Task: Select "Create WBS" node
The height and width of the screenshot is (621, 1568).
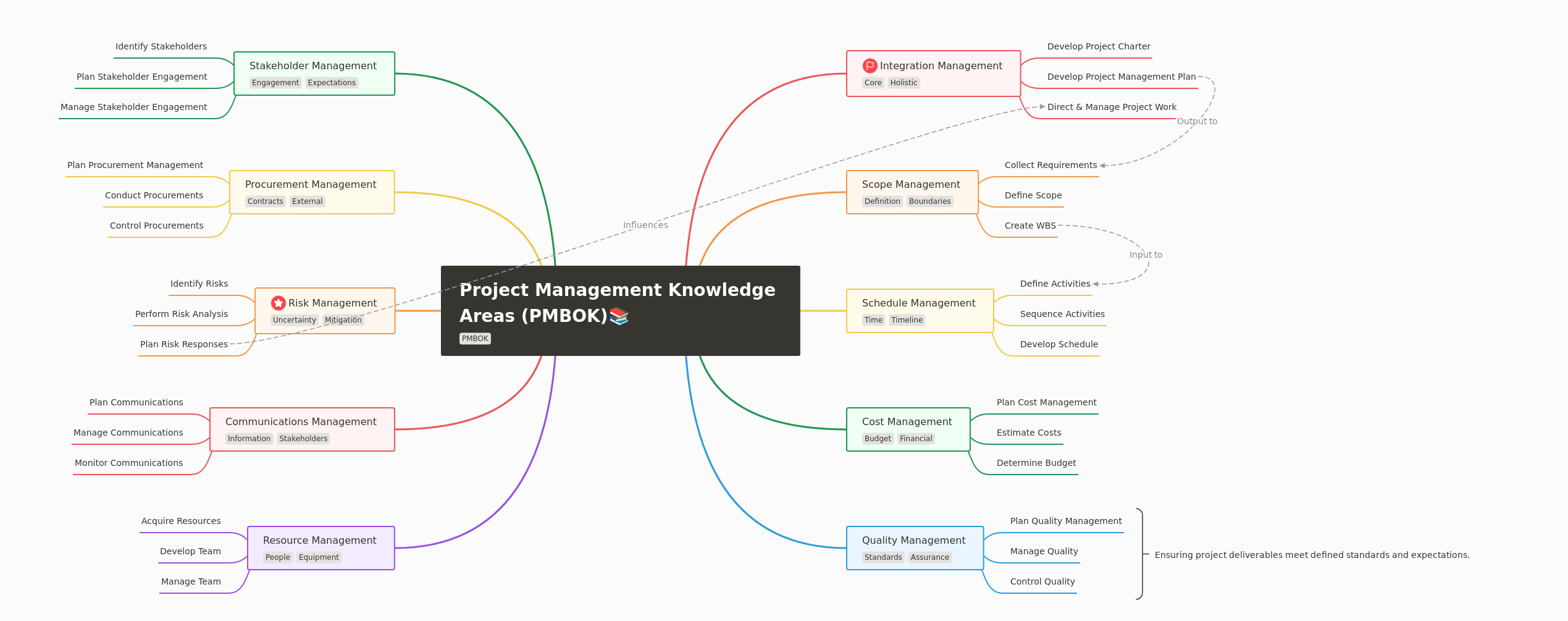Action: click(x=1029, y=225)
